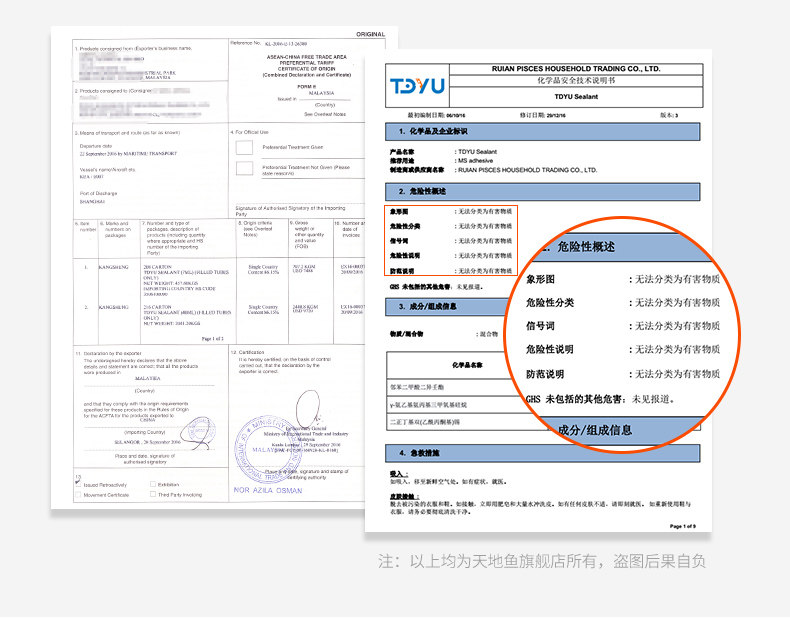
Task: Click '修订日期: 29/12/16'
Action: [543, 115]
